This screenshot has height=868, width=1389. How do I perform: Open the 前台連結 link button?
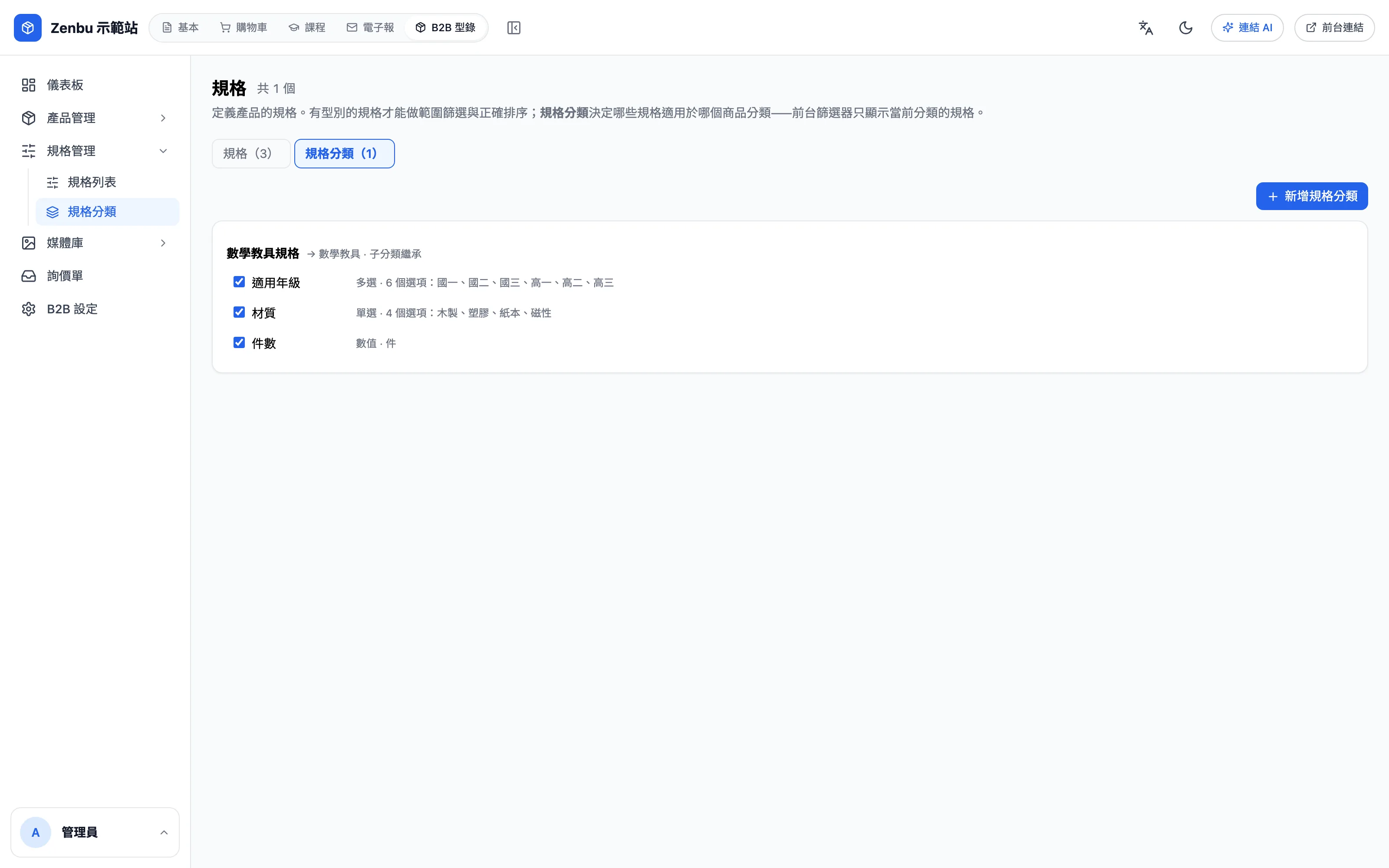pos(1334,27)
